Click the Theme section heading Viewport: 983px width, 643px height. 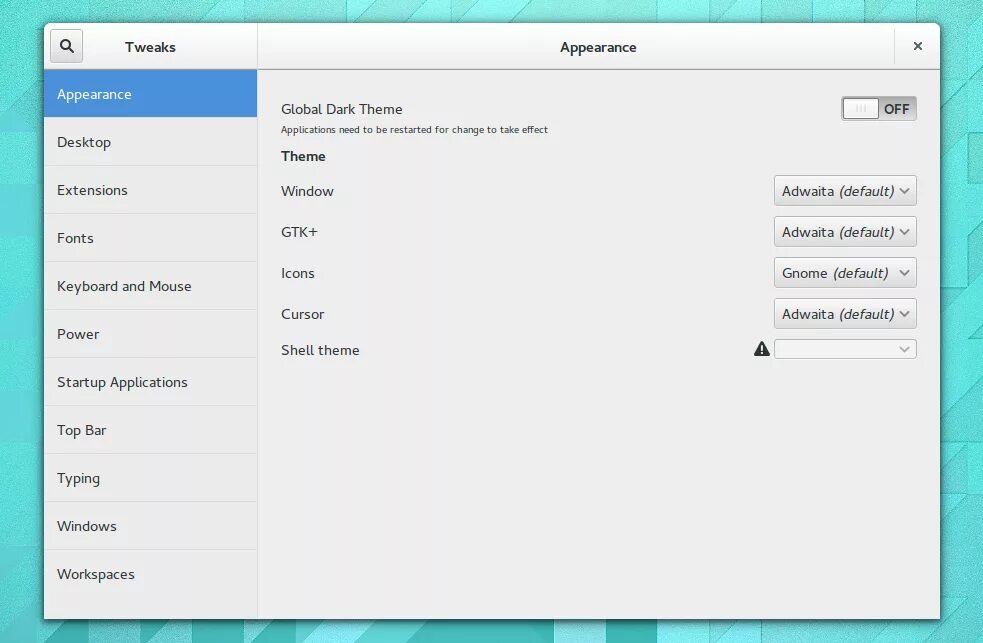[303, 156]
